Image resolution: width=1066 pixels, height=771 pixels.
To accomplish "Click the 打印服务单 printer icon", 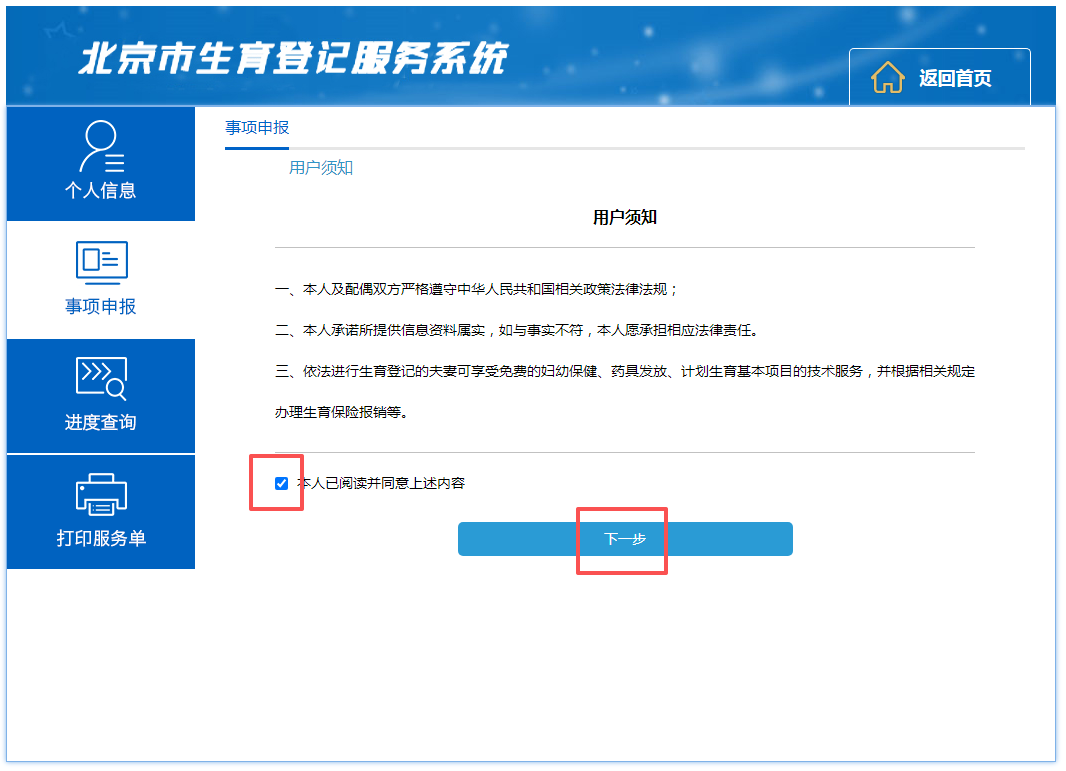I will [x=100, y=494].
